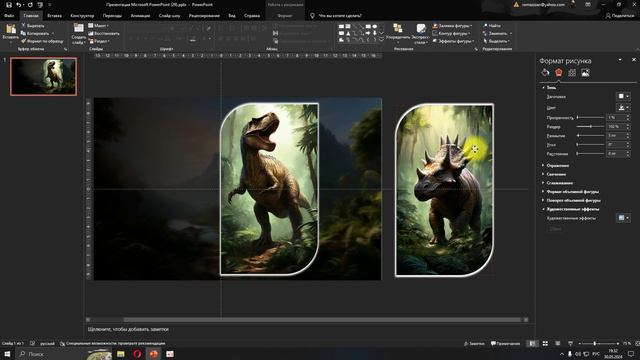Undo the last action

[18, 5]
